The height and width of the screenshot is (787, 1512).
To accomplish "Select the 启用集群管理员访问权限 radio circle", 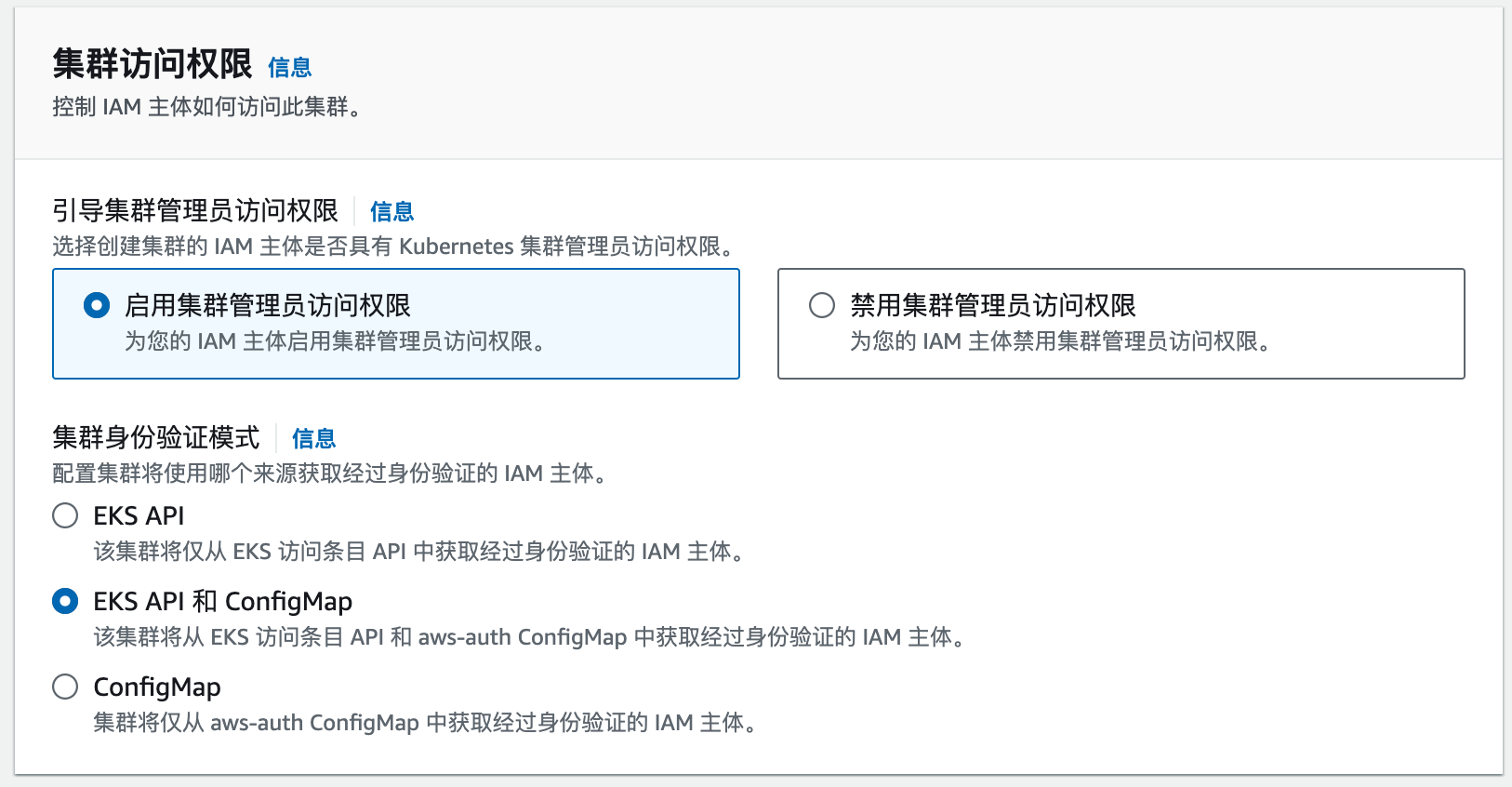I will (x=97, y=305).
